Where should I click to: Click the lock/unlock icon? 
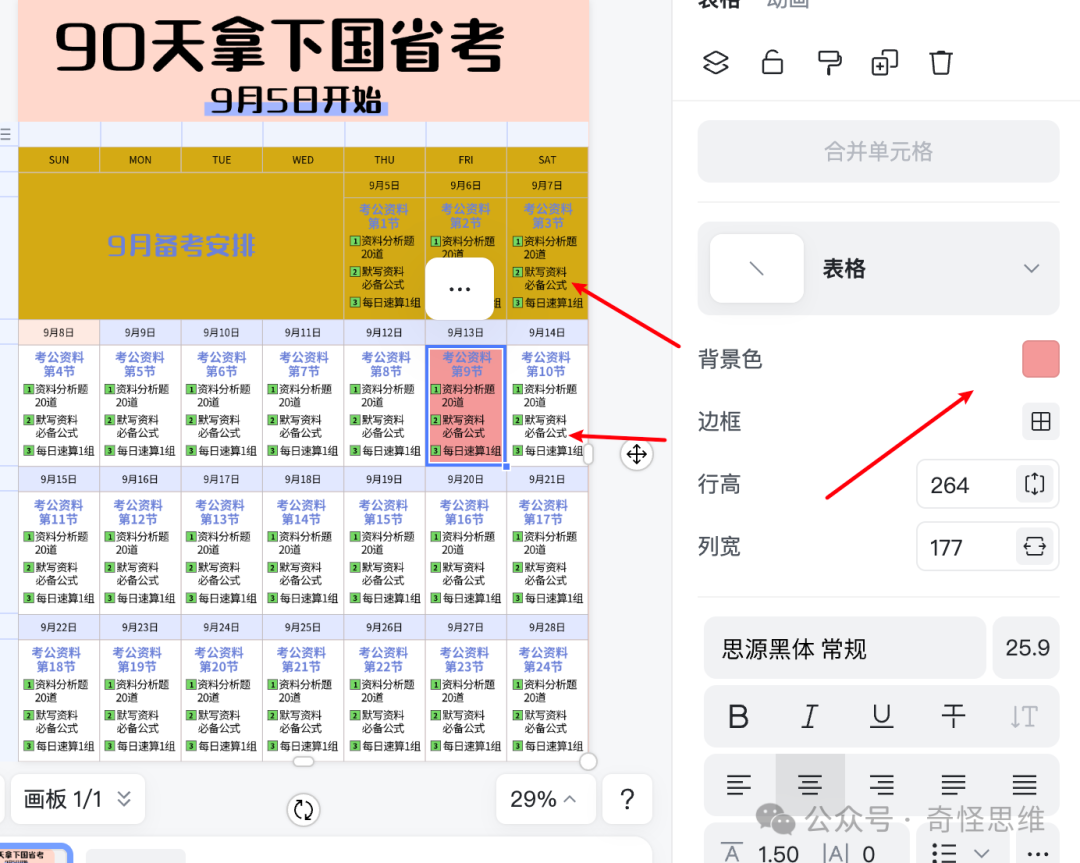772,63
